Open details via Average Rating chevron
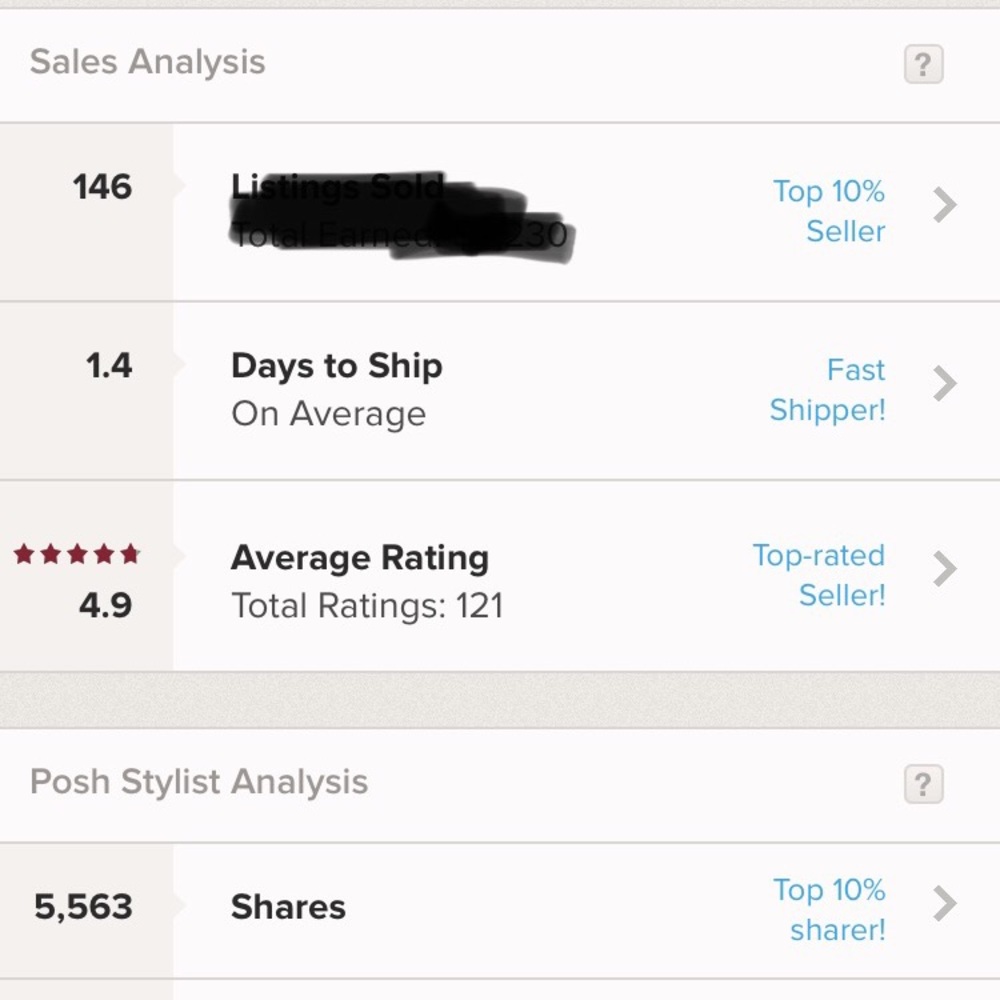Screen dimensions: 1000x1000 click(943, 569)
